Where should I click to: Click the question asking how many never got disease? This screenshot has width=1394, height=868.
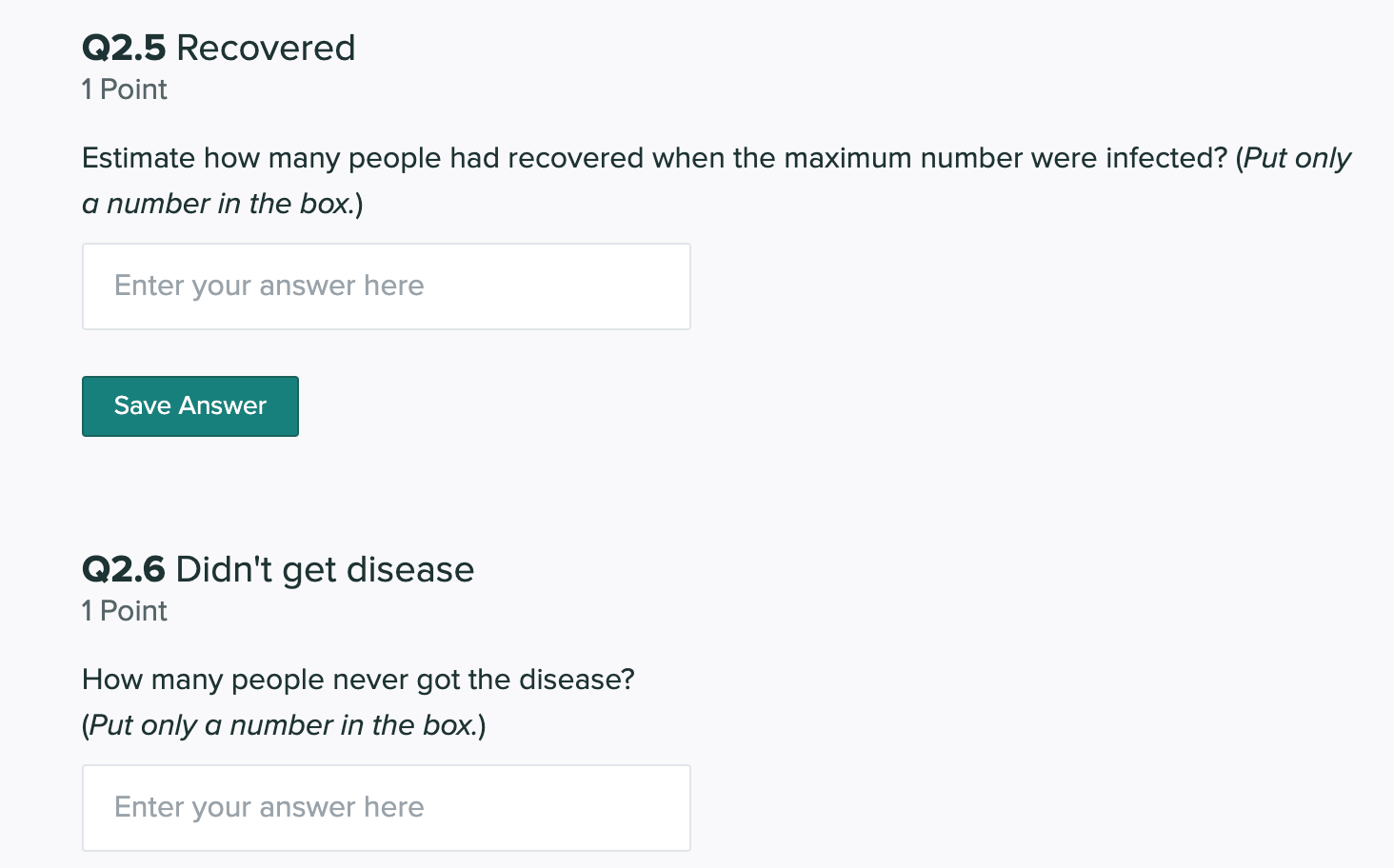pos(357,680)
